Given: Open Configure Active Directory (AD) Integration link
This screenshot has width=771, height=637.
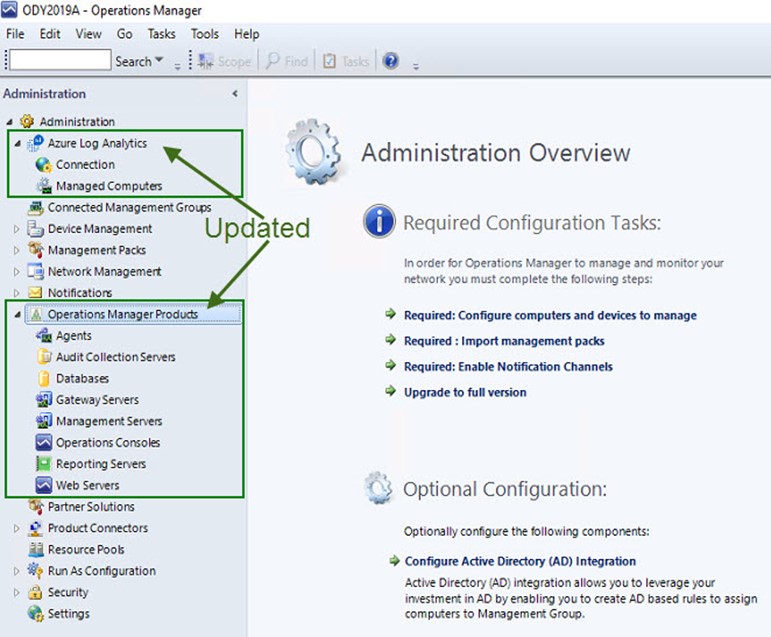Looking at the screenshot, I should pos(520,561).
